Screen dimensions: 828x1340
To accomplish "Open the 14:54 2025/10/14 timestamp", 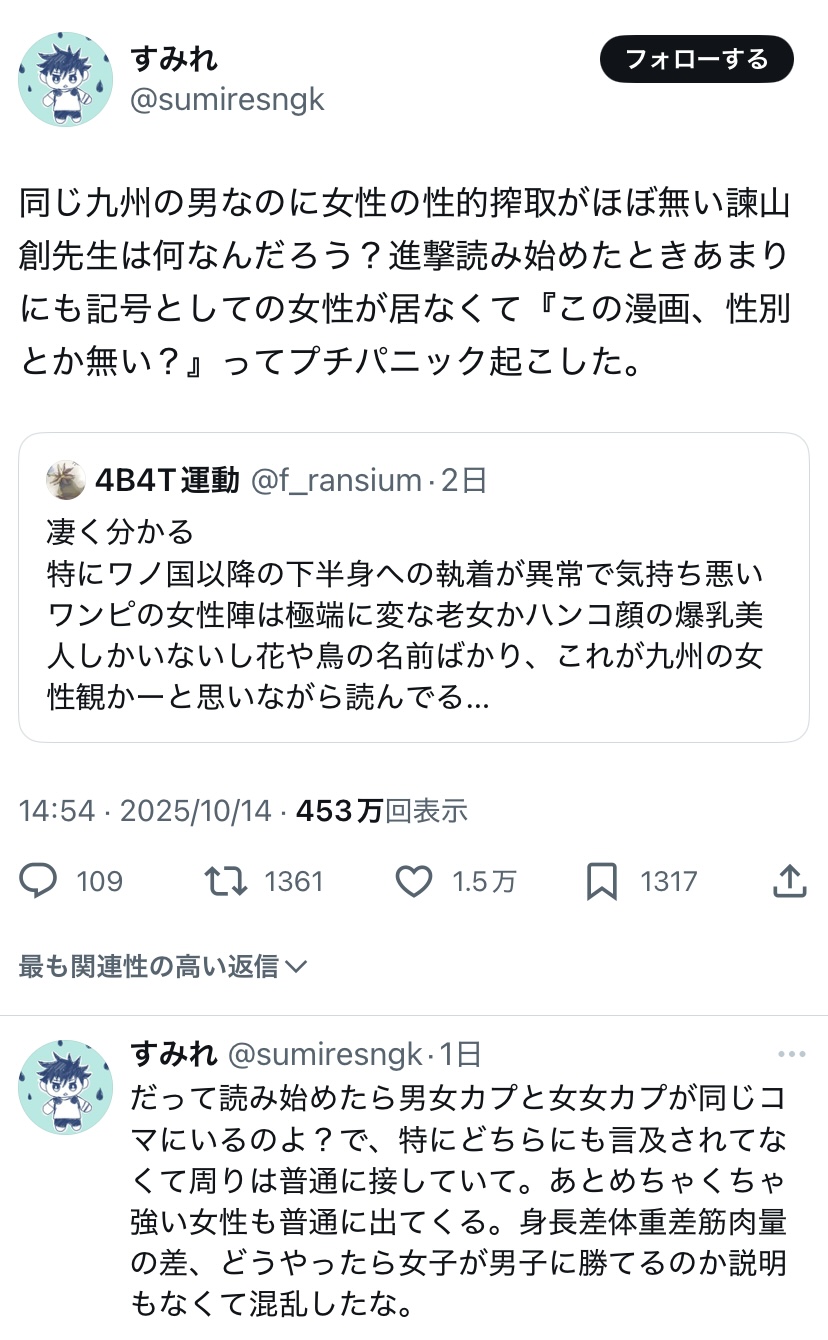I will 145,810.
